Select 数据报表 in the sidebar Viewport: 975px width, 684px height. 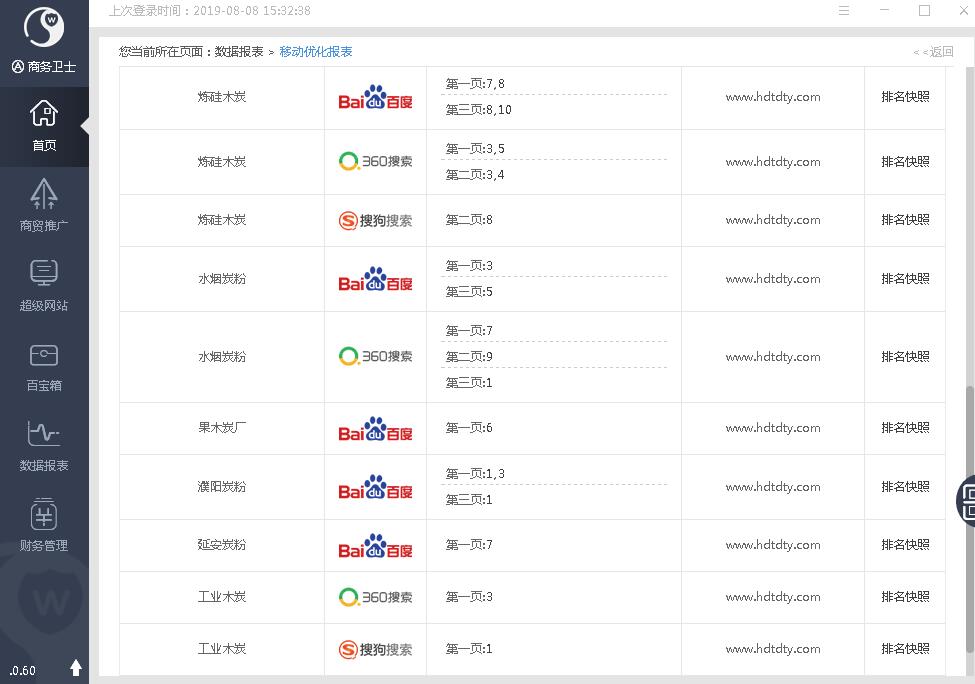[x=44, y=445]
